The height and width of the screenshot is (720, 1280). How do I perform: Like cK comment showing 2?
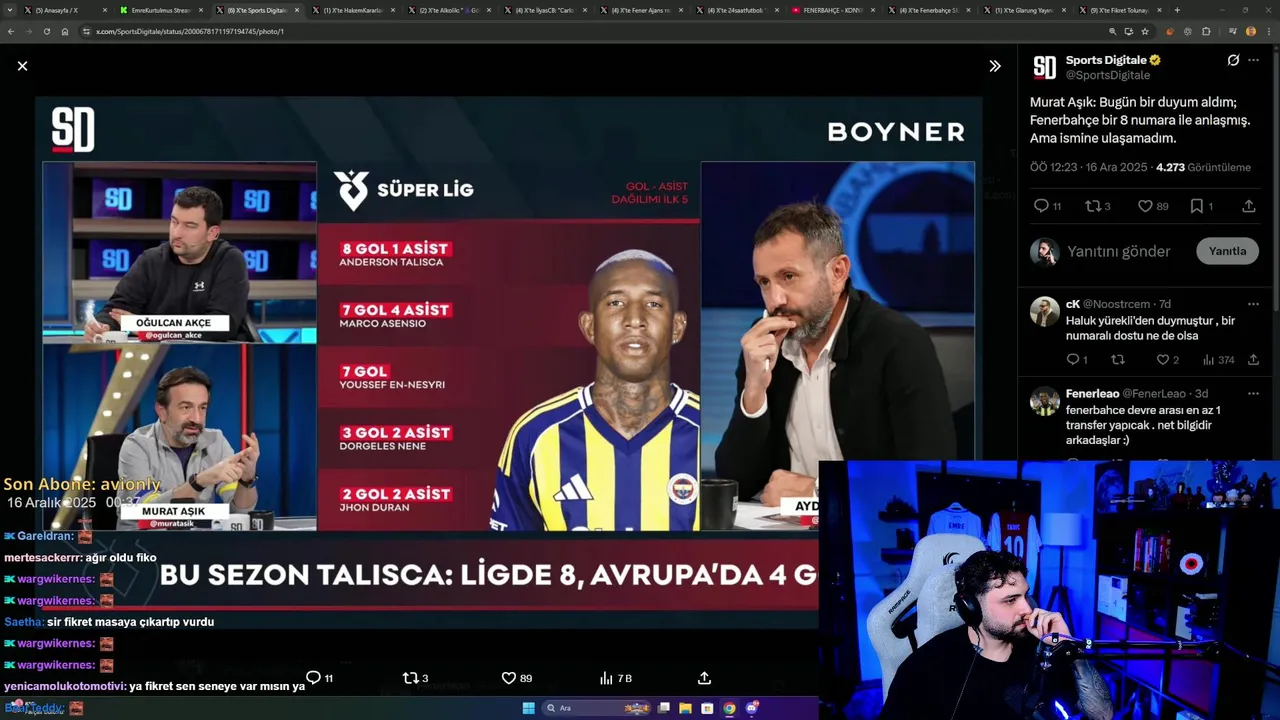click(1167, 360)
